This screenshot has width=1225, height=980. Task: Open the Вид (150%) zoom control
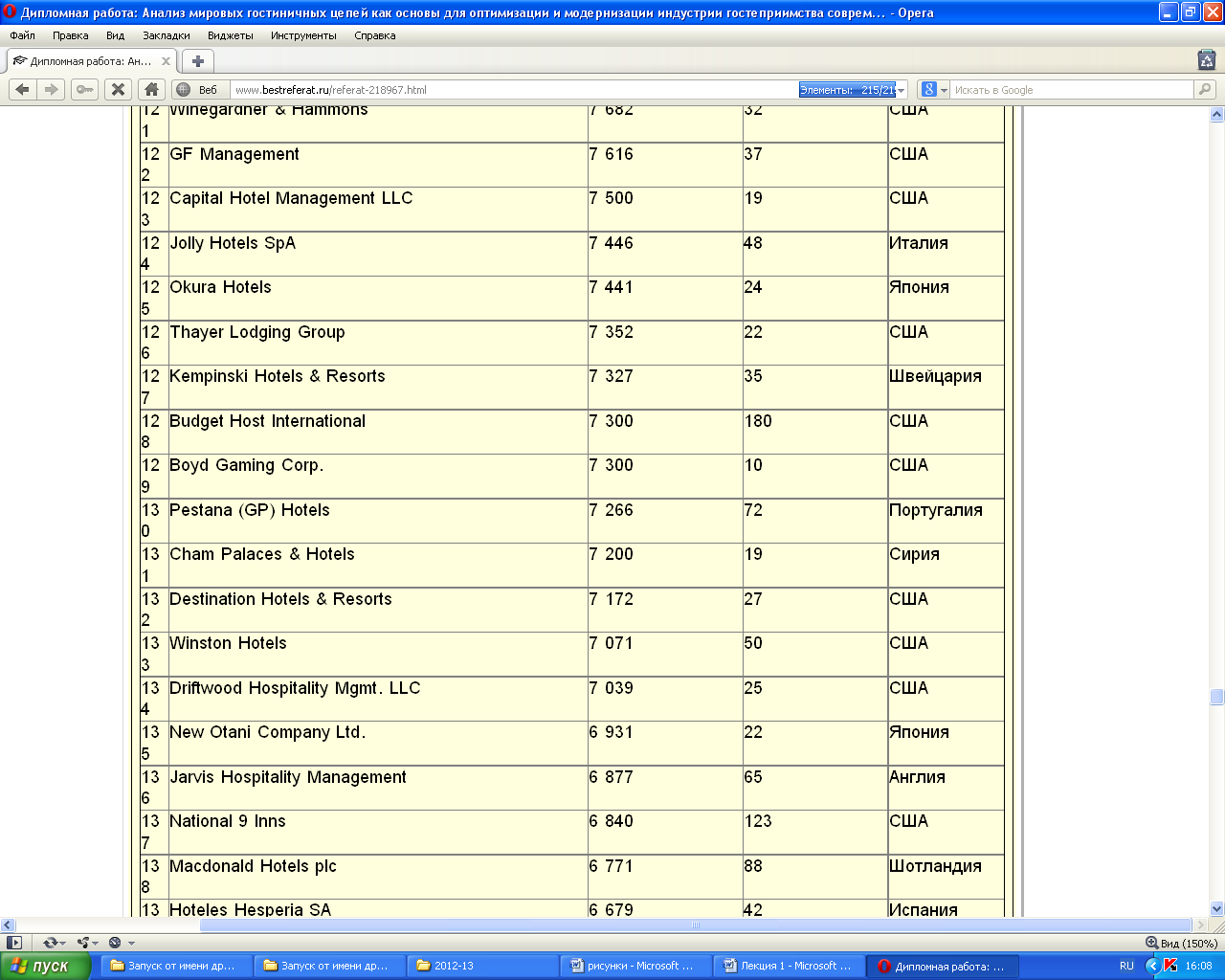pos(1181,943)
